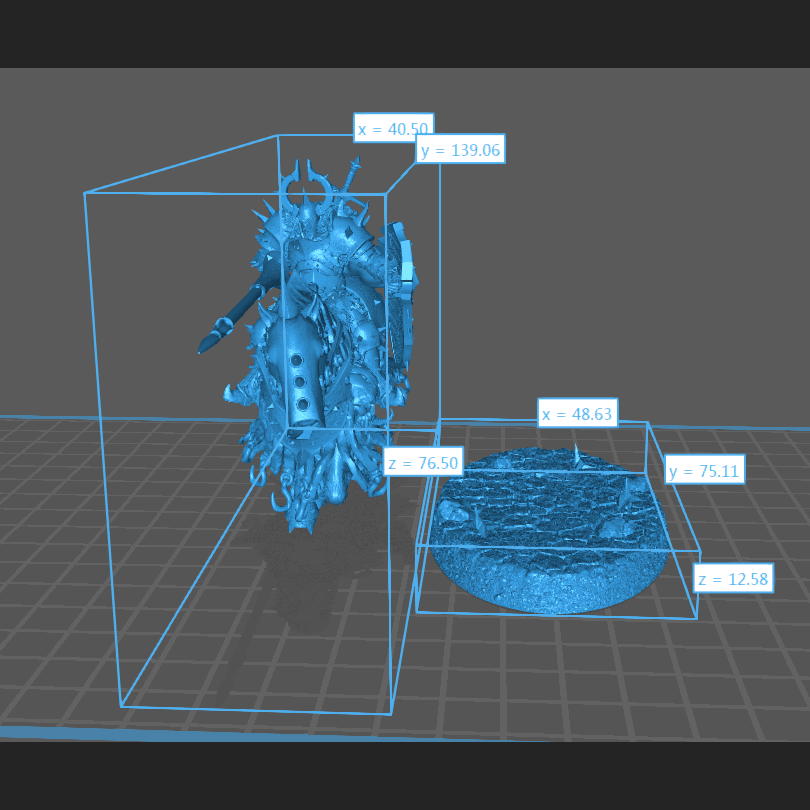
Task: Click the bottom corner of the warrior's bounding box
Action: click(x=123, y=706)
